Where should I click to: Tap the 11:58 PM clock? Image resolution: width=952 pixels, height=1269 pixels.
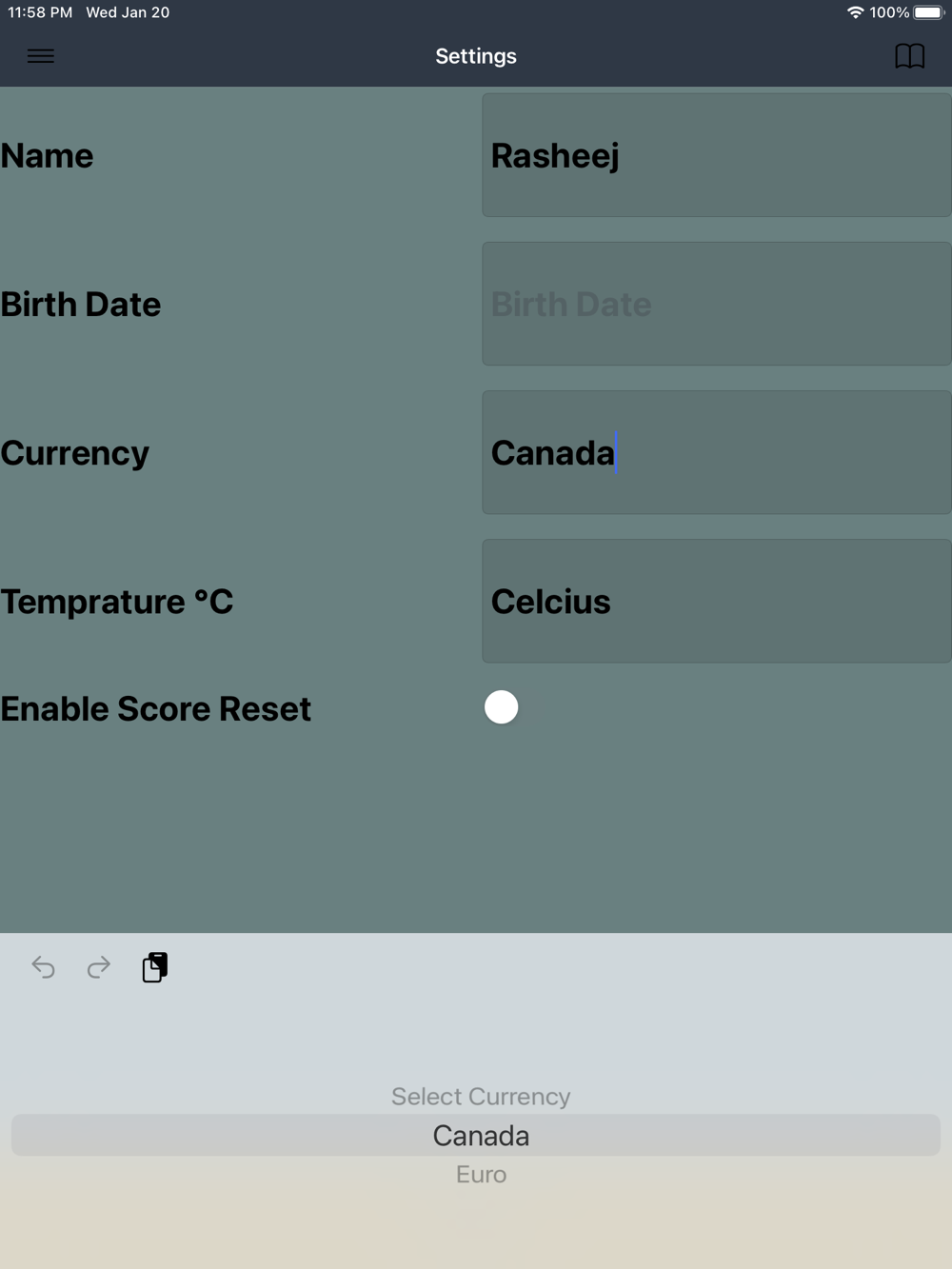40,12
